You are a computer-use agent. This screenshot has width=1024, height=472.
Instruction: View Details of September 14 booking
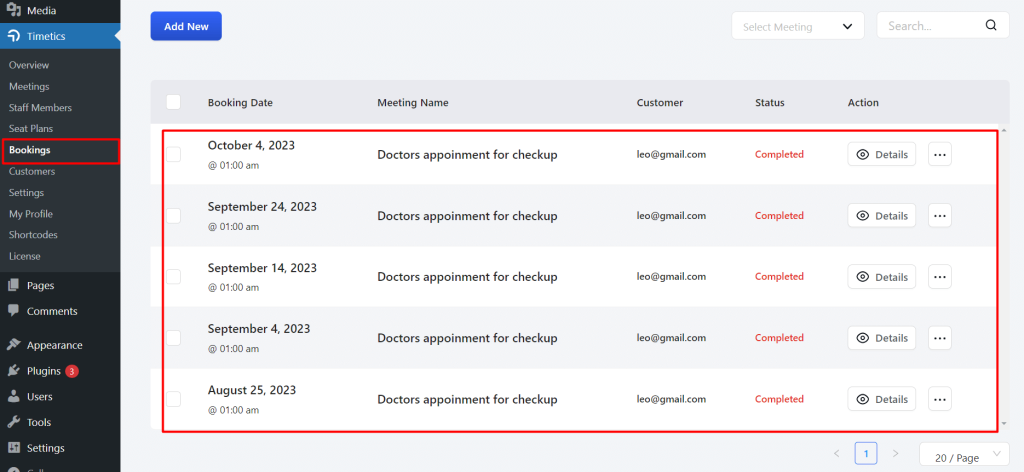point(882,277)
